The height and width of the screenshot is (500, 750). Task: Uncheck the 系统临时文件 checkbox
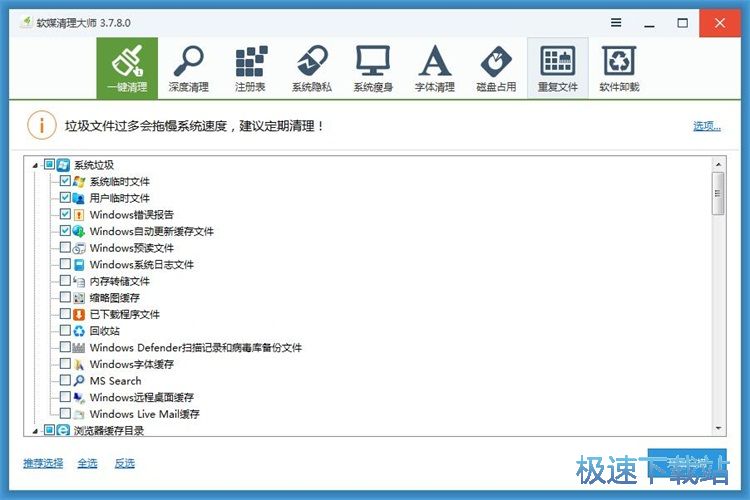point(65,181)
